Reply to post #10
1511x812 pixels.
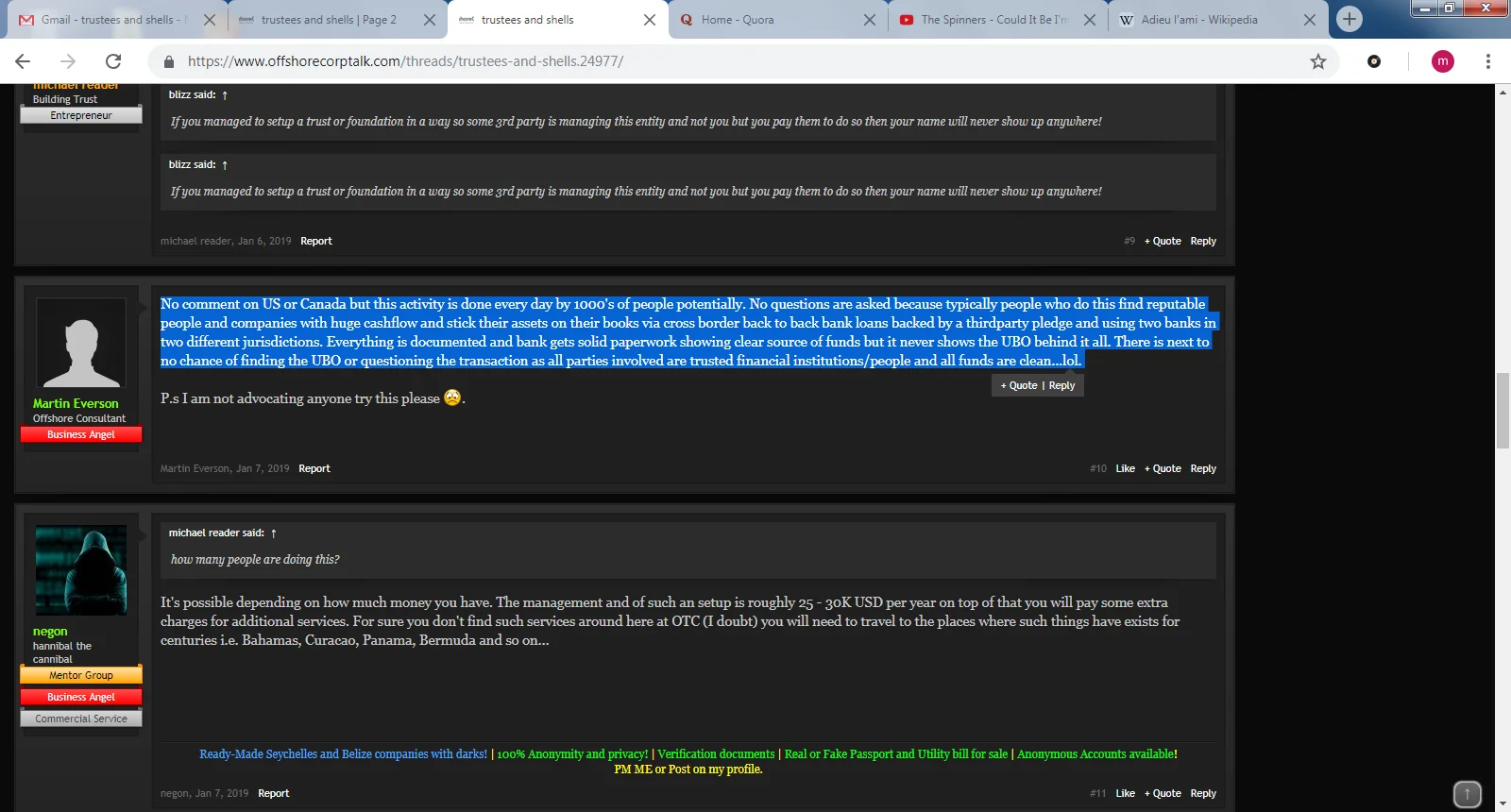[x=1203, y=468]
